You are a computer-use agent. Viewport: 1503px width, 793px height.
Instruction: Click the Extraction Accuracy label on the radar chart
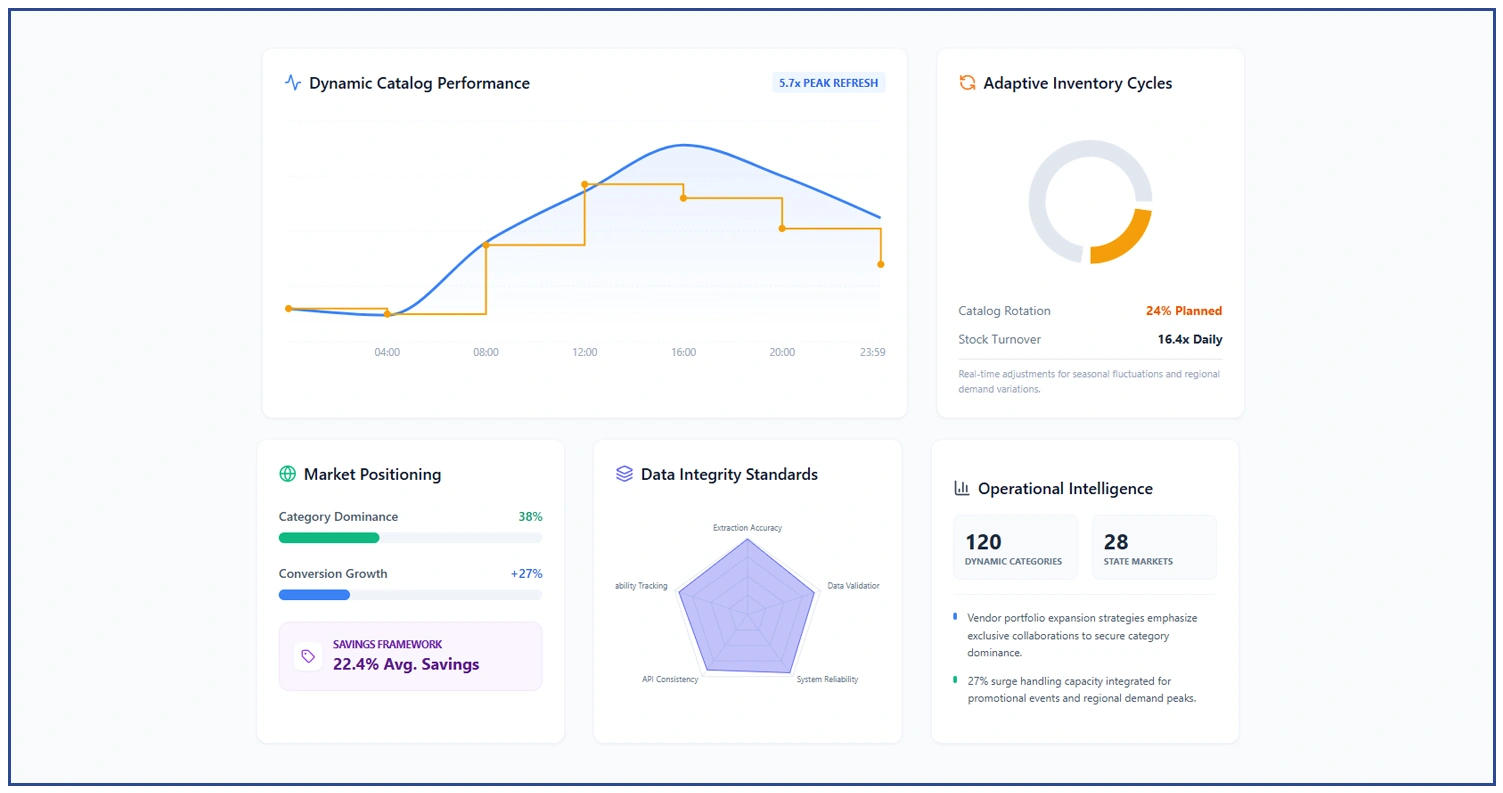(747, 527)
